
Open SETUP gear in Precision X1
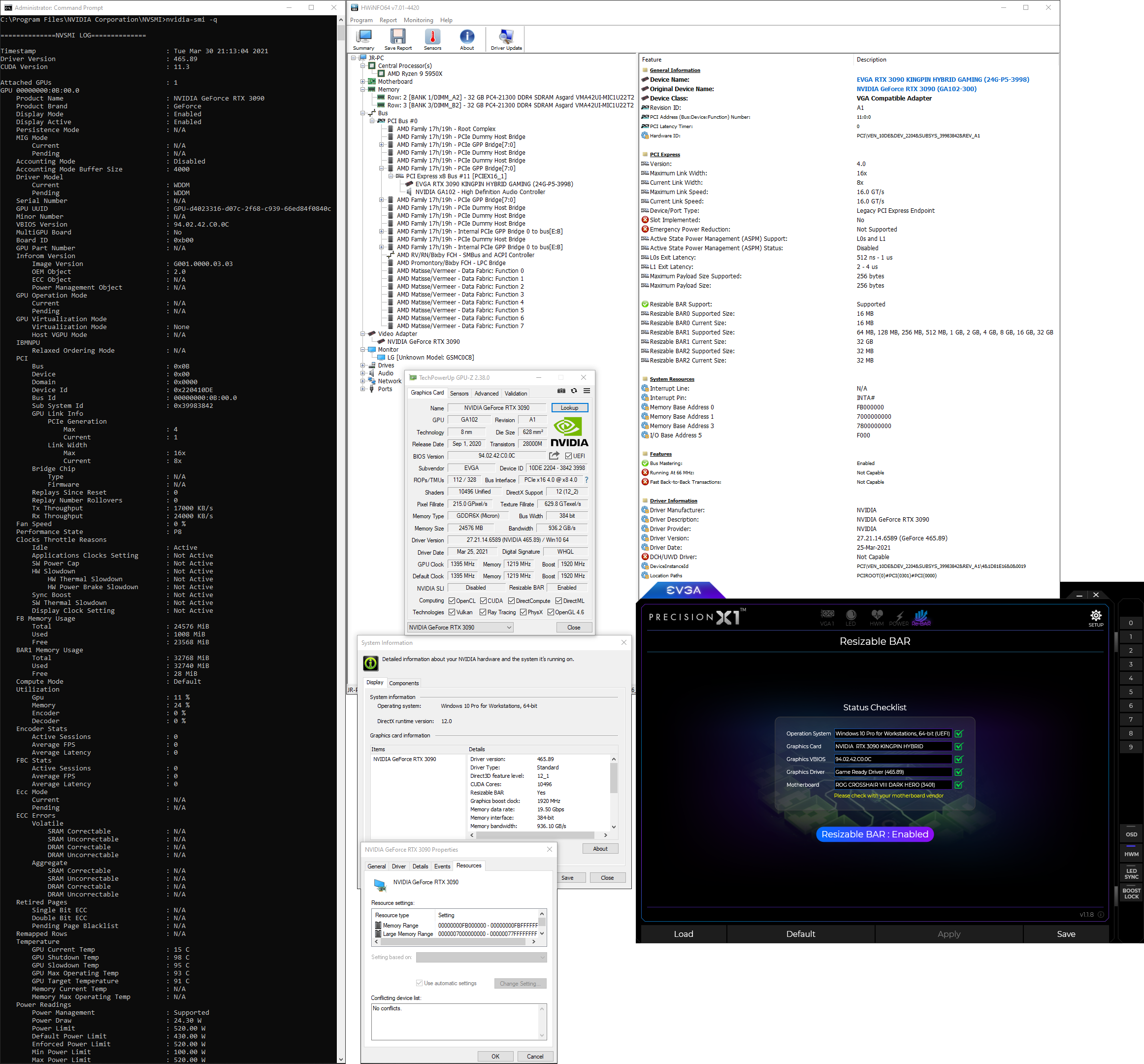[1096, 618]
